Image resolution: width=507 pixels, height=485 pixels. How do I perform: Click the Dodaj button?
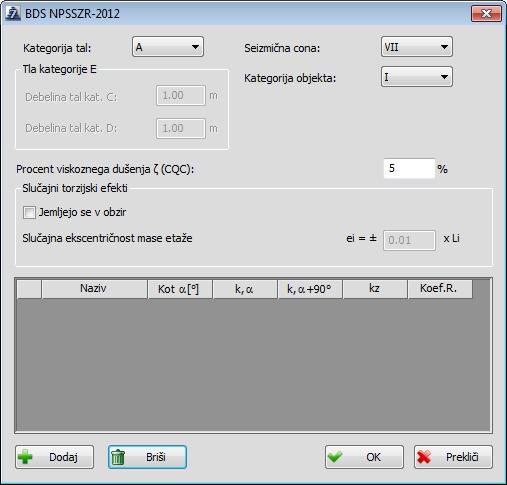tap(54, 457)
